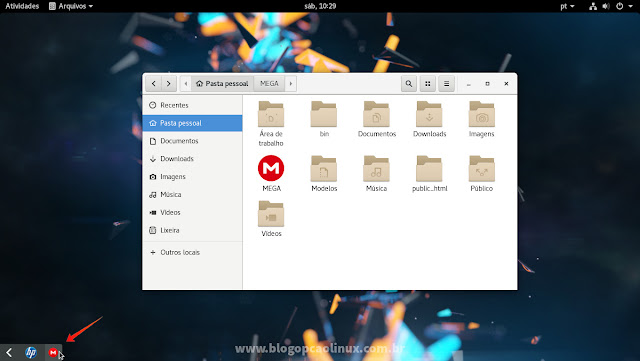Select Pasta pessoal in the path bar
The image size is (640, 361).
pyautogui.click(x=222, y=84)
